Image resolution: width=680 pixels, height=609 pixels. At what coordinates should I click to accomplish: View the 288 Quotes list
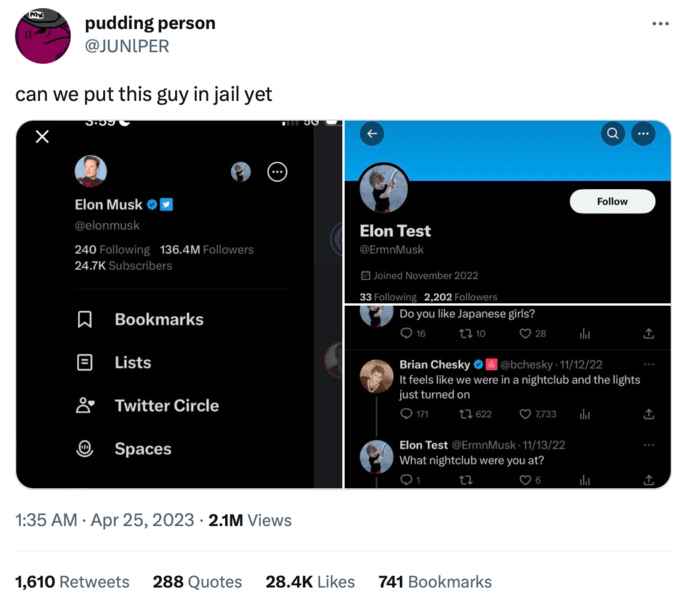click(x=197, y=581)
